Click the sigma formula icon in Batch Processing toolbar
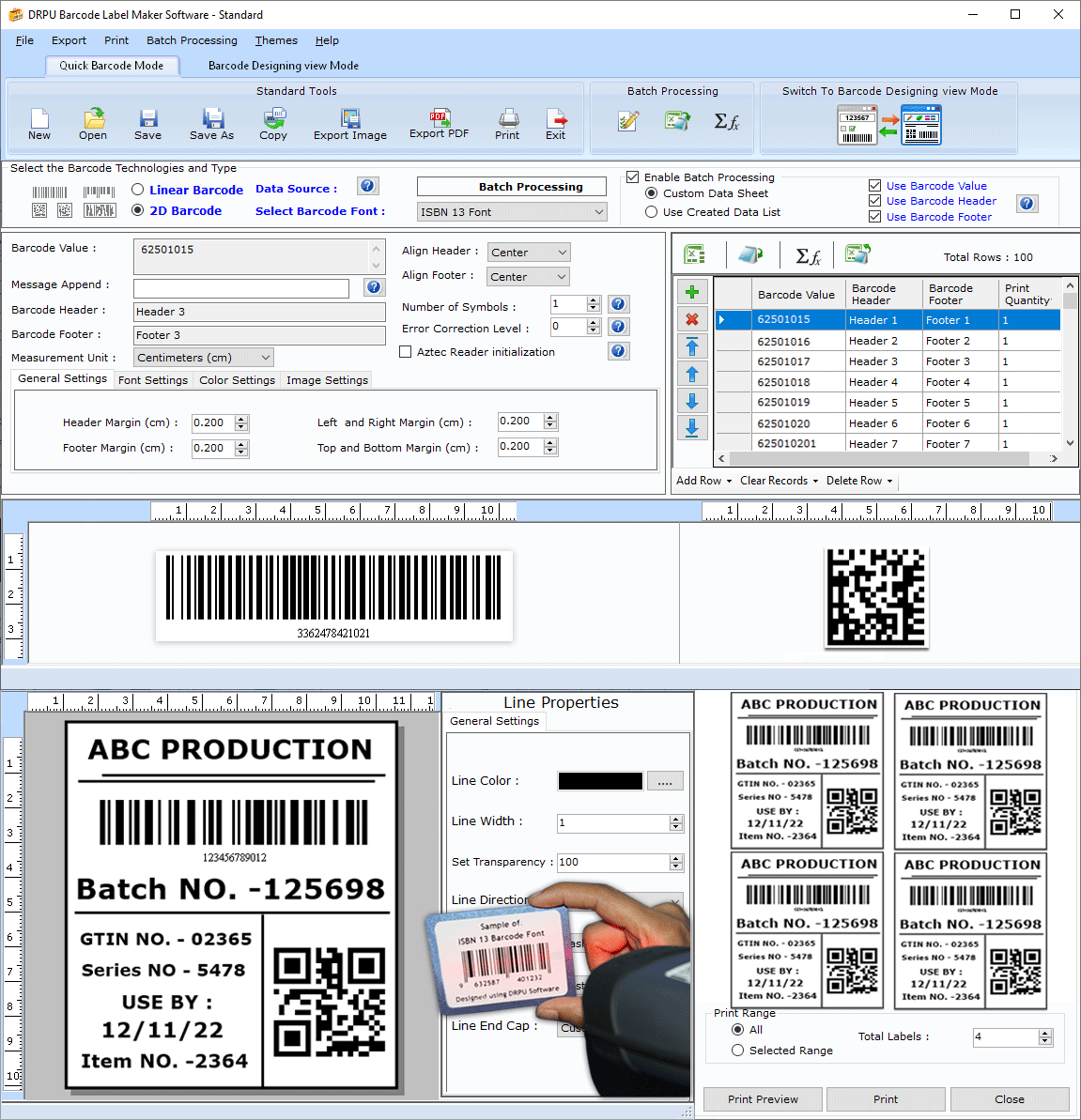 pyautogui.click(x=727, y=121)
